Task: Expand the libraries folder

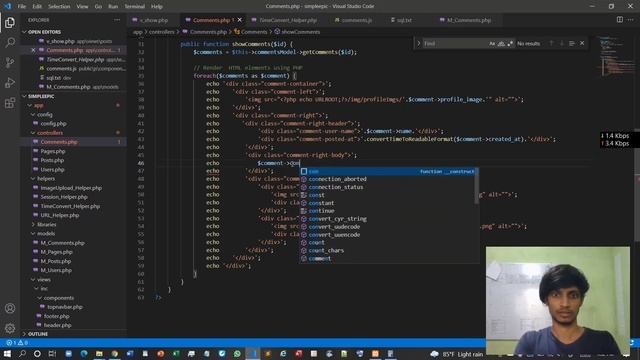Action: (x=73, y=224)
